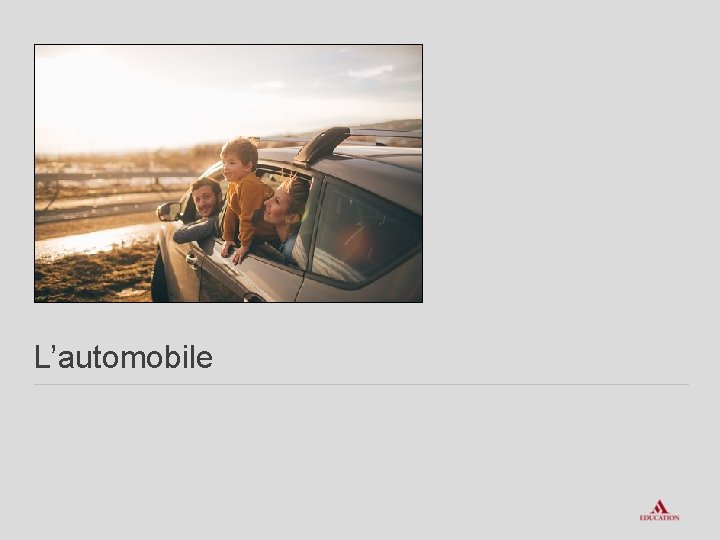The width and height of the screenshot is (720, 540).
Task: Click the empty gray area right of photo
Action: pyautogui.click(x=569, y=173)
